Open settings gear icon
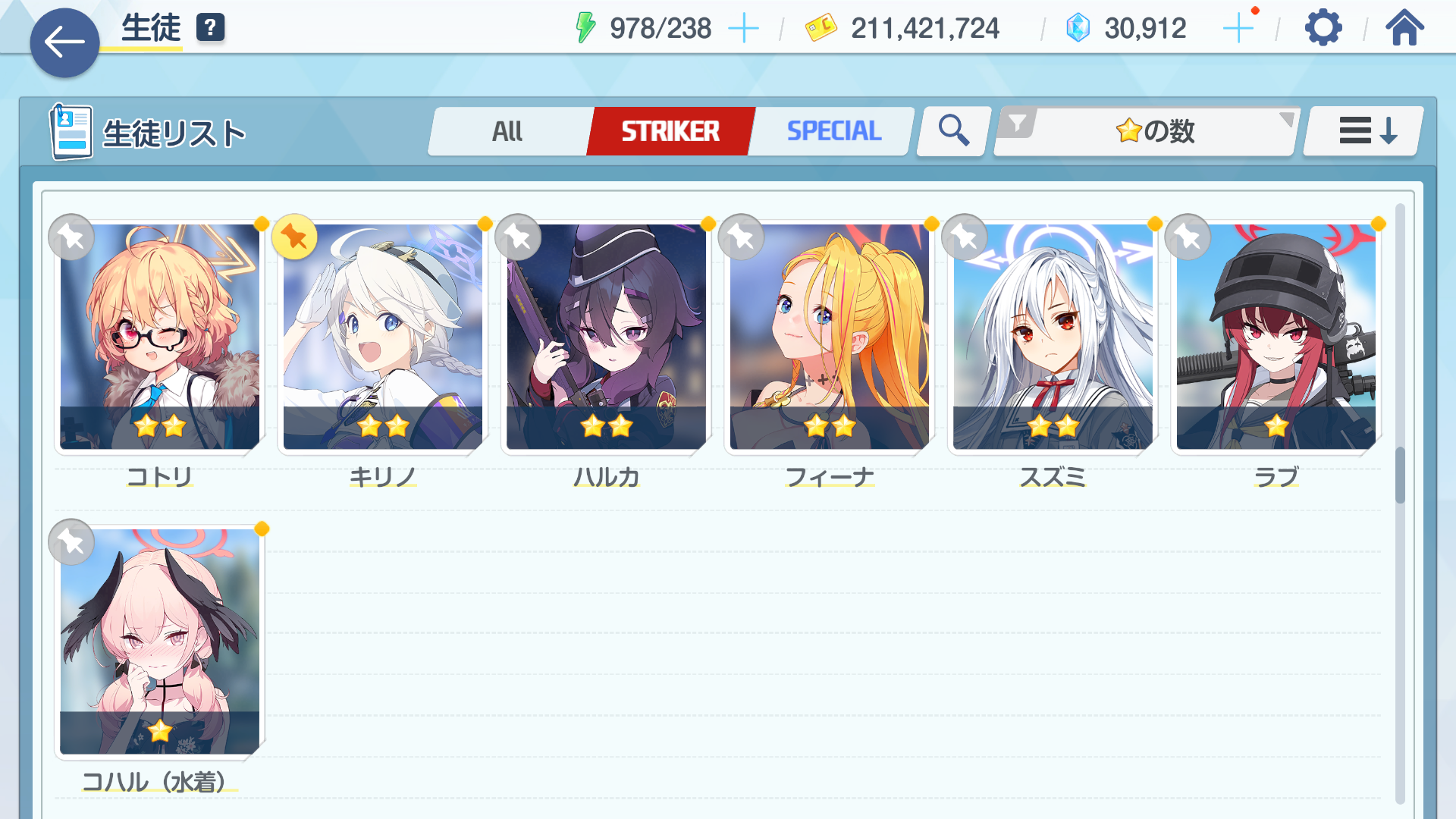The height and width of the screenshot is (819, 1456). pyautogui.click(x=1323, y=28)
